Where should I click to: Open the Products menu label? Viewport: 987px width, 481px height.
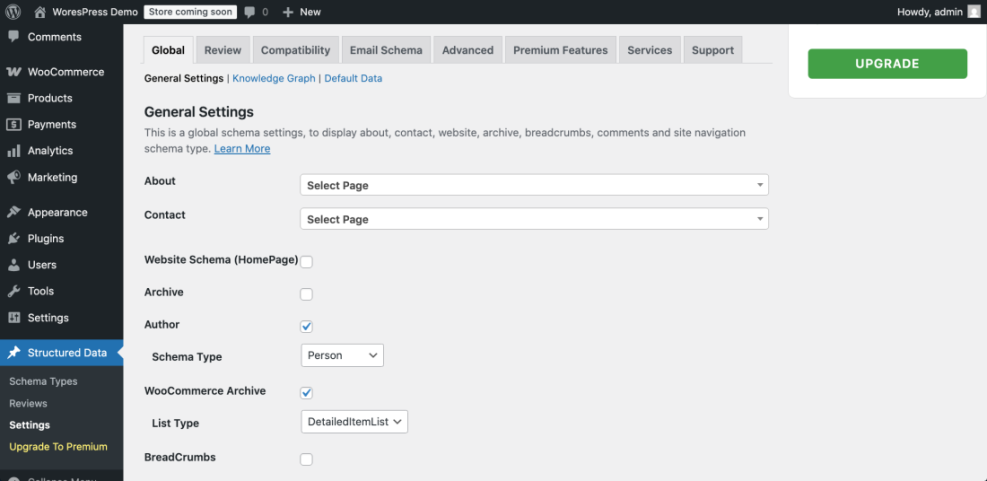click(x=50, y=98)
